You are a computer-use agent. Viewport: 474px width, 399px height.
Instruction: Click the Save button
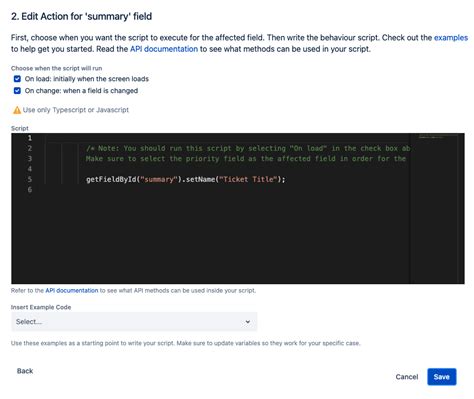(442, 377)
